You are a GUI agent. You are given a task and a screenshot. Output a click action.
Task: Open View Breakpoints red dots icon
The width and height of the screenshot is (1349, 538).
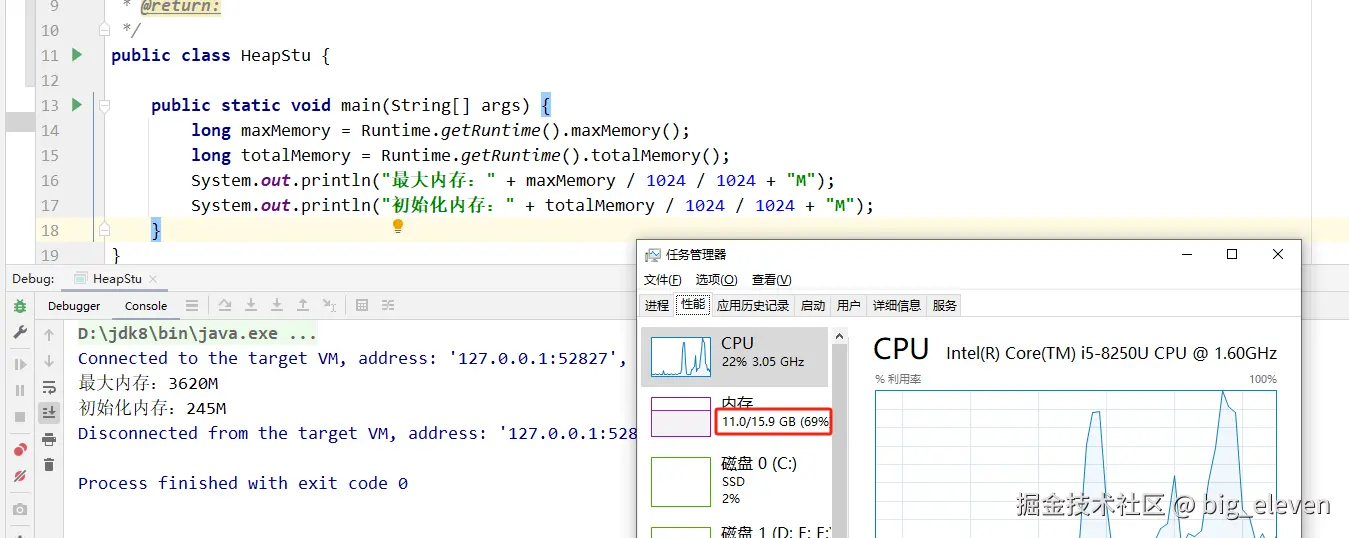tap(20, 450)
